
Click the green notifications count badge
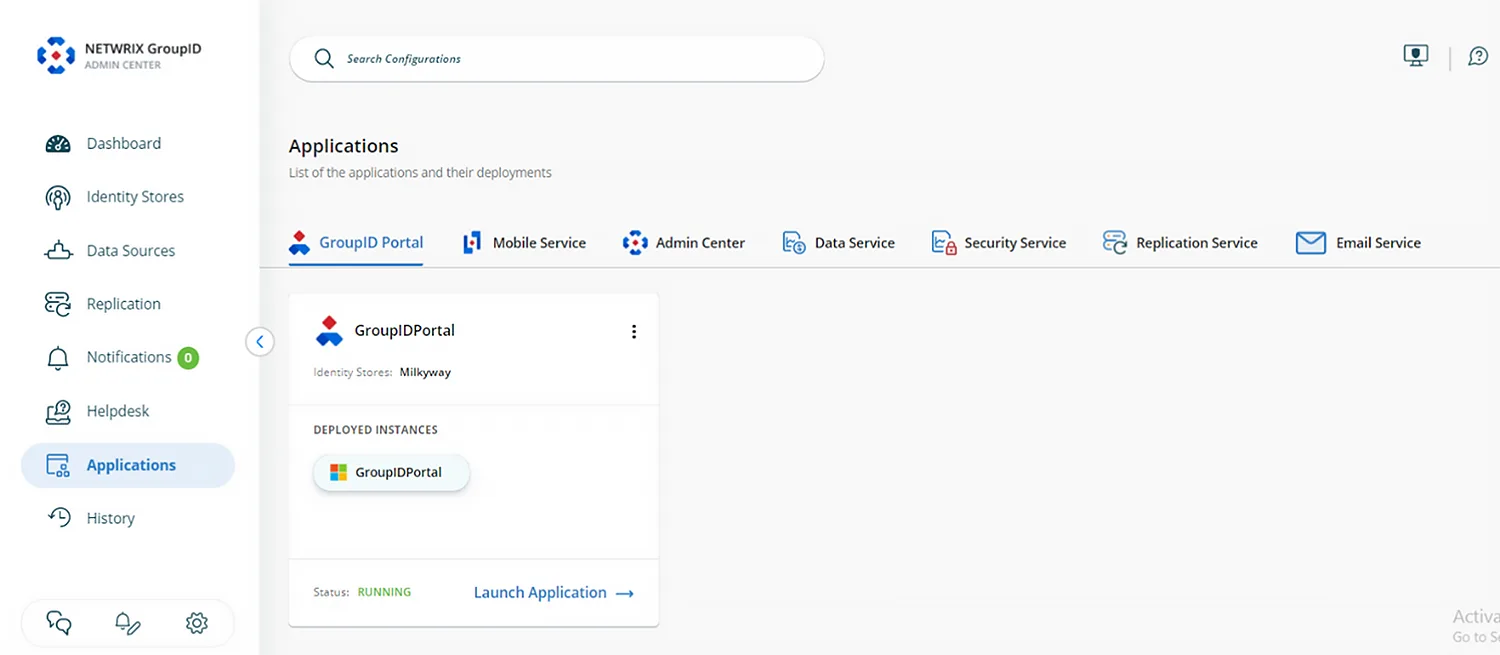pyautogui.click(x=188, y=358)
